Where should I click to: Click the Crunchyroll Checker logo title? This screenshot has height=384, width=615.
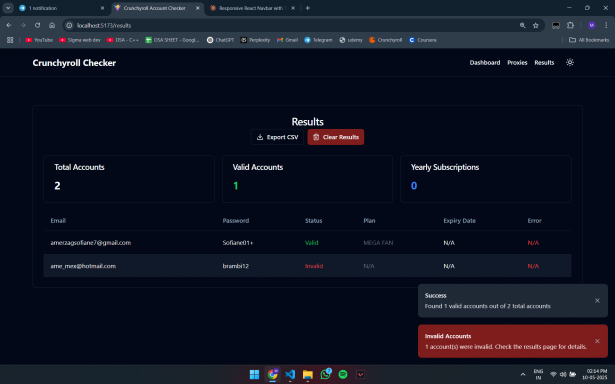[74, 63]
